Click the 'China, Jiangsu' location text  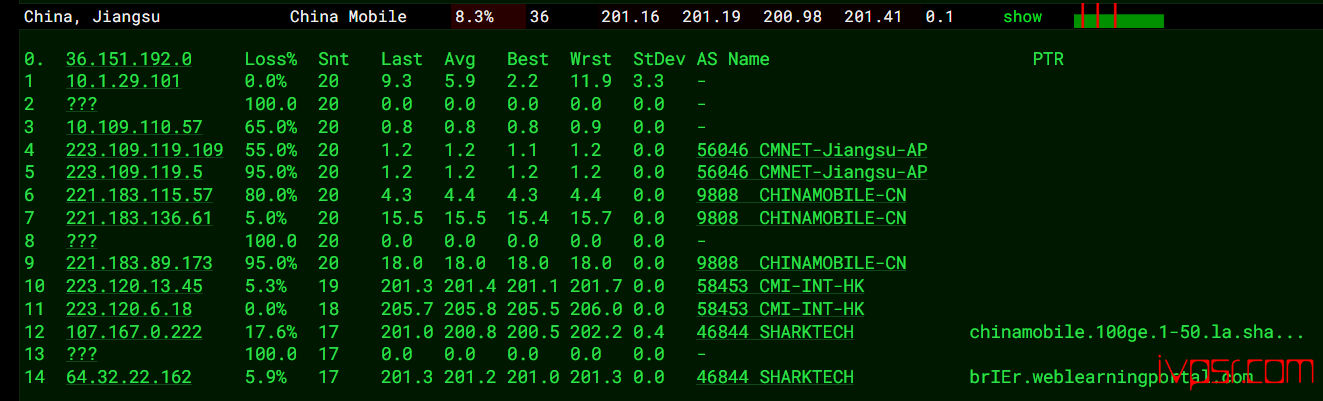(x=92, y=17)
